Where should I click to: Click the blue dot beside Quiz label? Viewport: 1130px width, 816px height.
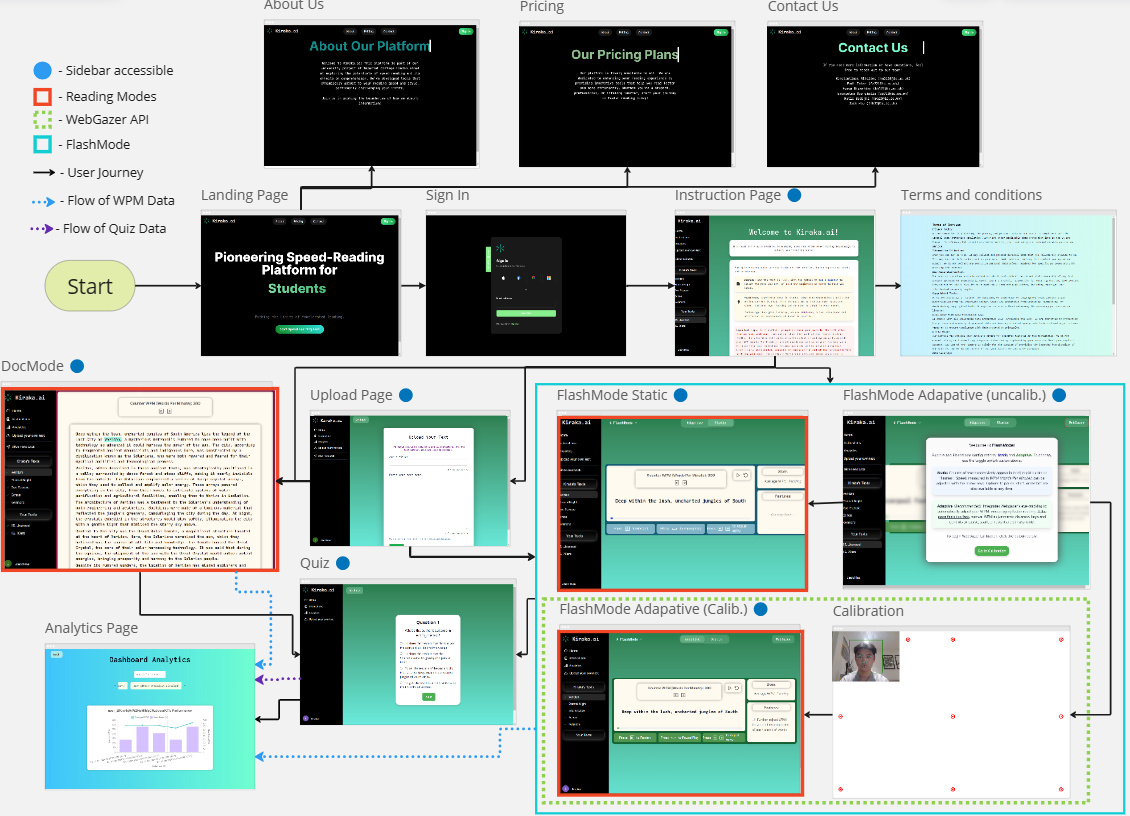coord(343,563)
